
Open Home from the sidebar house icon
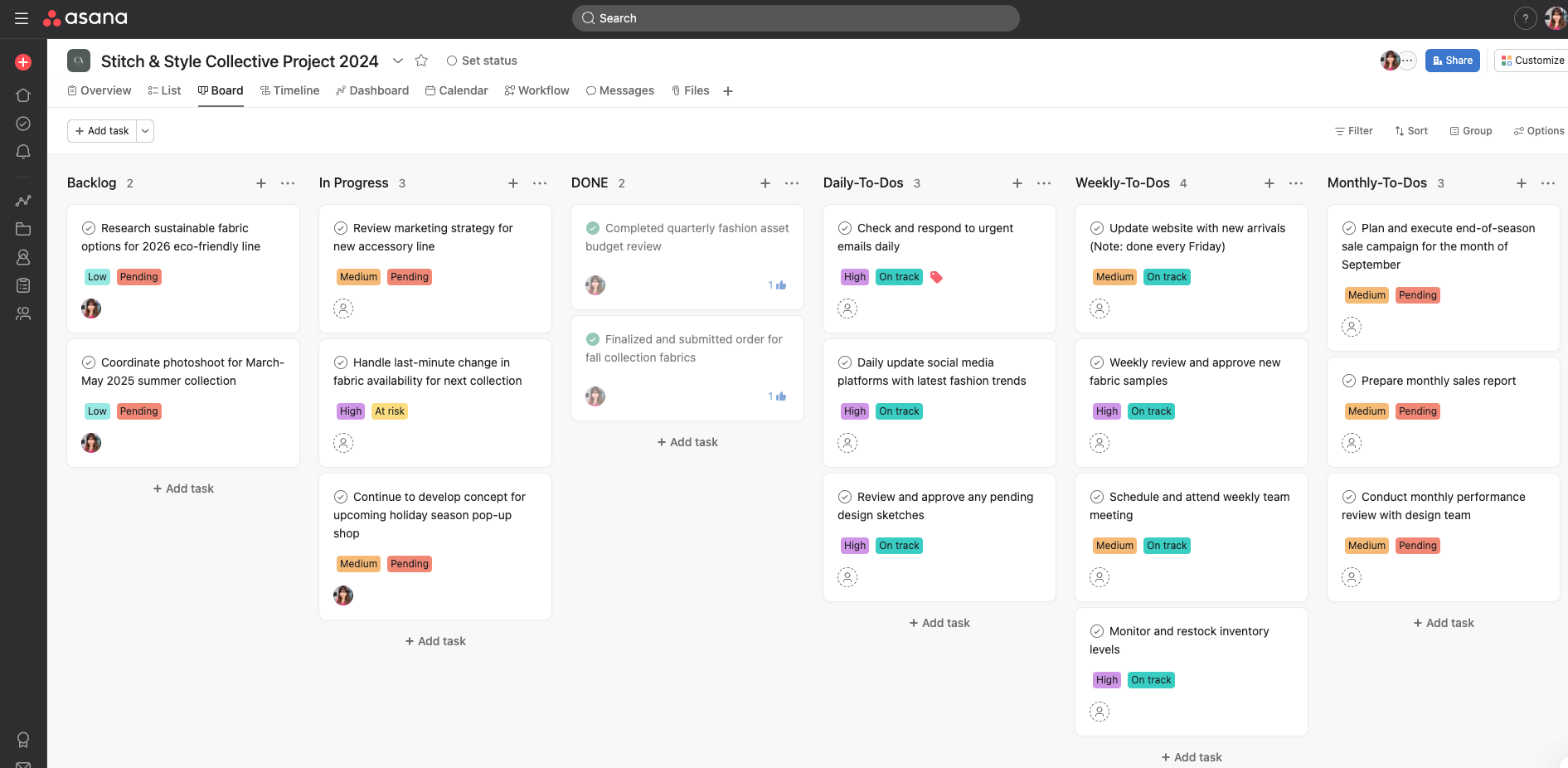(x=23, y=95)
